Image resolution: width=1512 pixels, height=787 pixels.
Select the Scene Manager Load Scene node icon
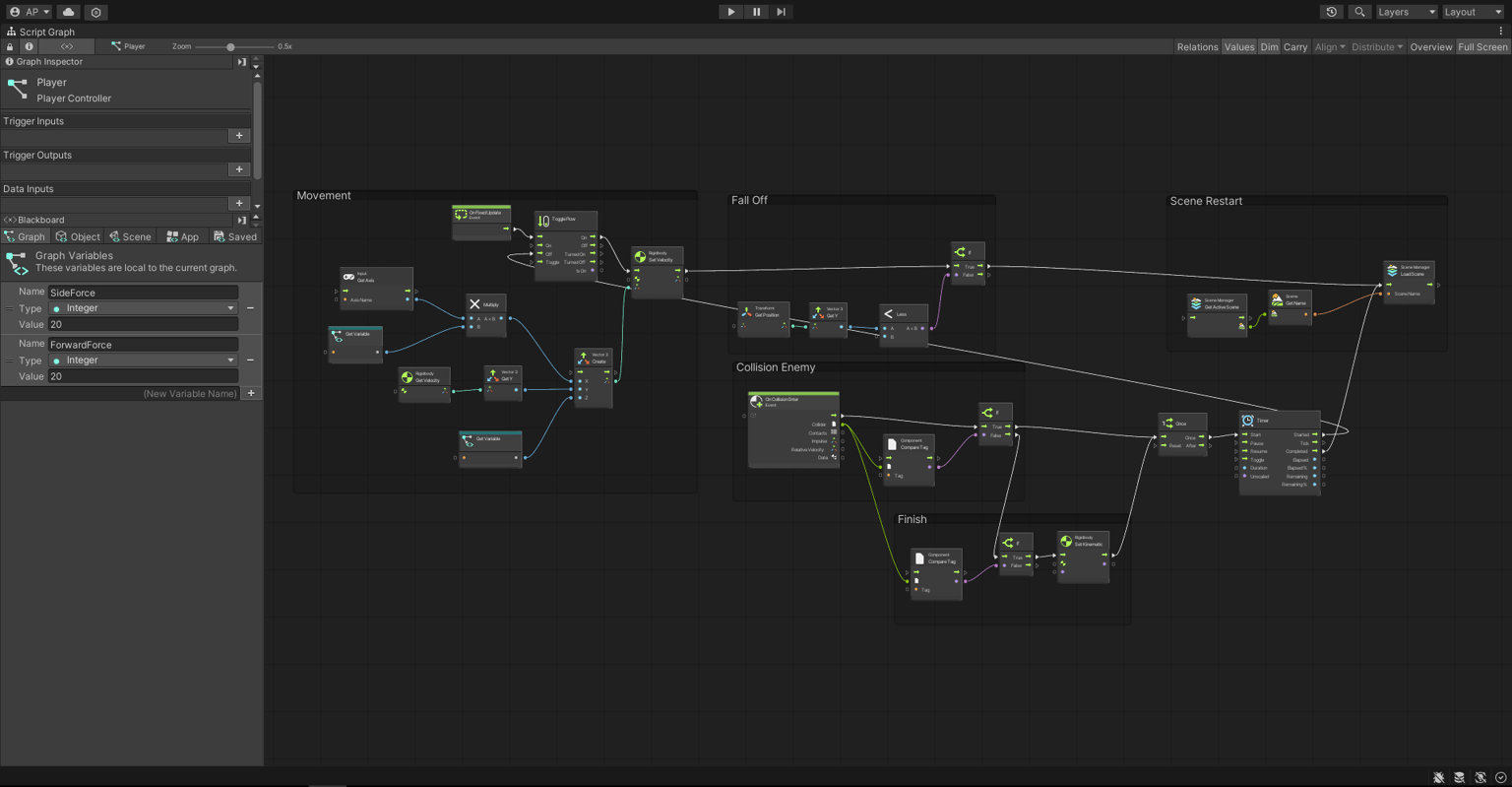[1392, 270]
